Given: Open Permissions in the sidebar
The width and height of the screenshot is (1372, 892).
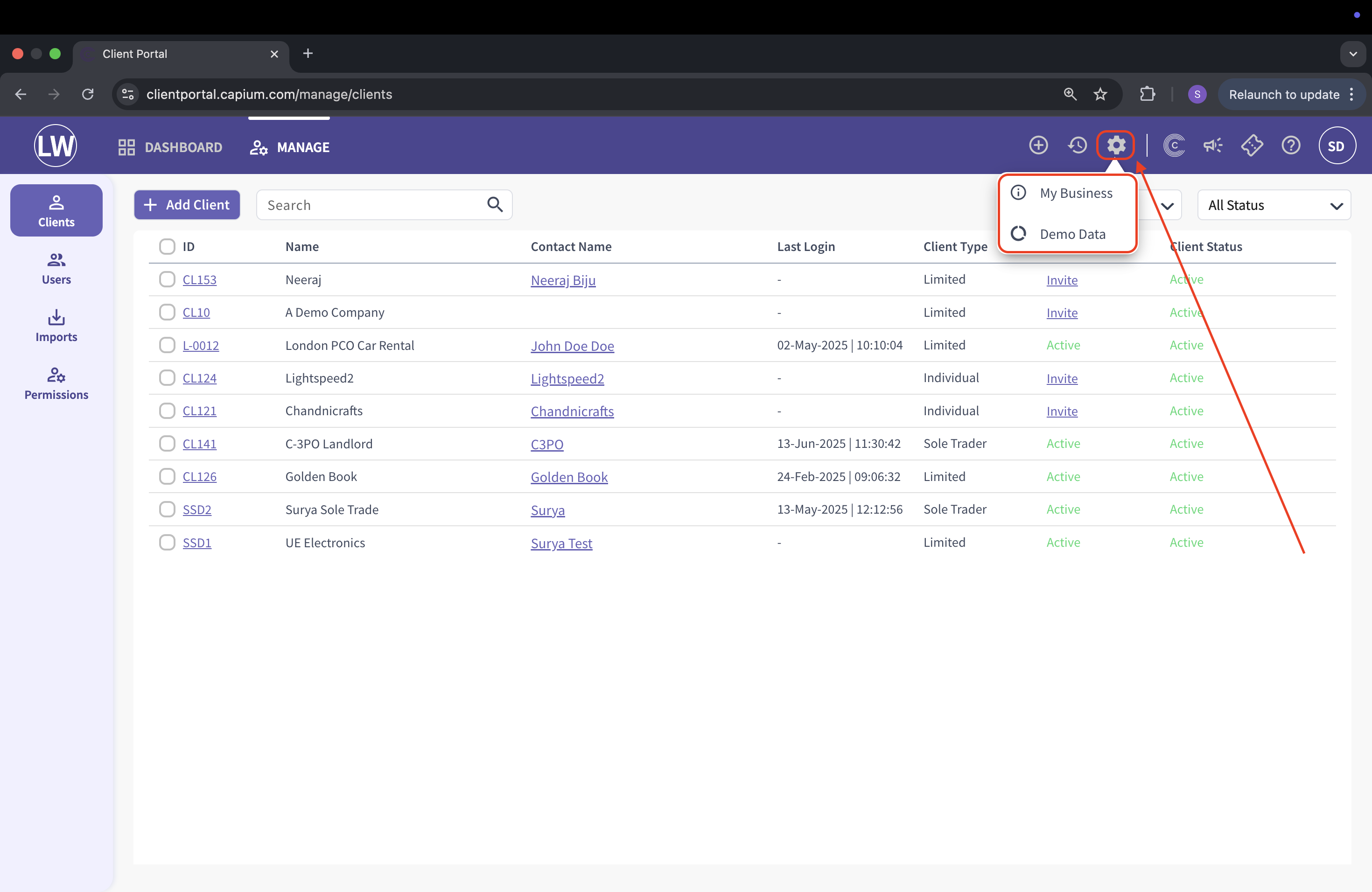Looking at the screenshot, I should tap(56, 383).
